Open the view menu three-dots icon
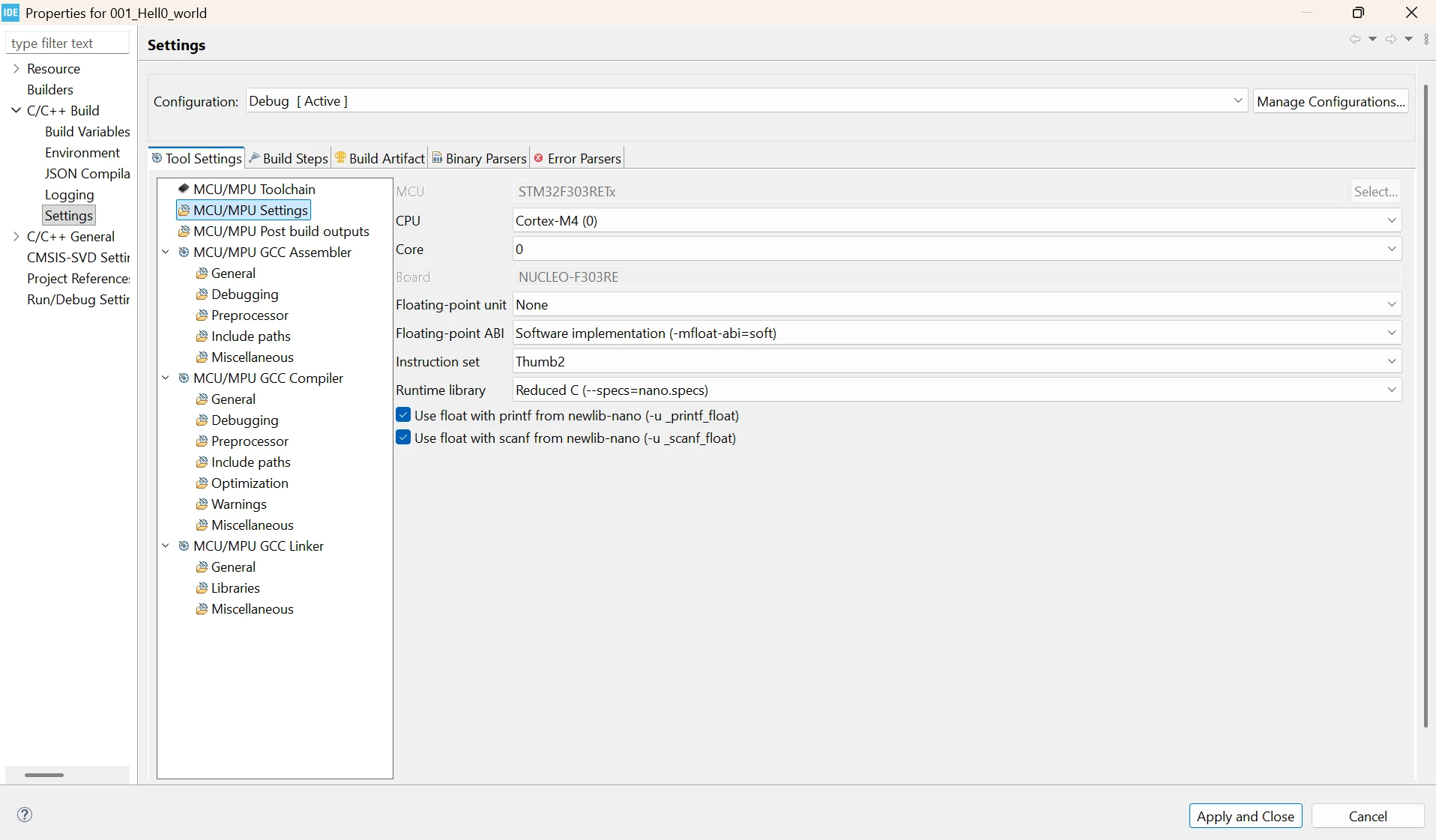 1426,39
